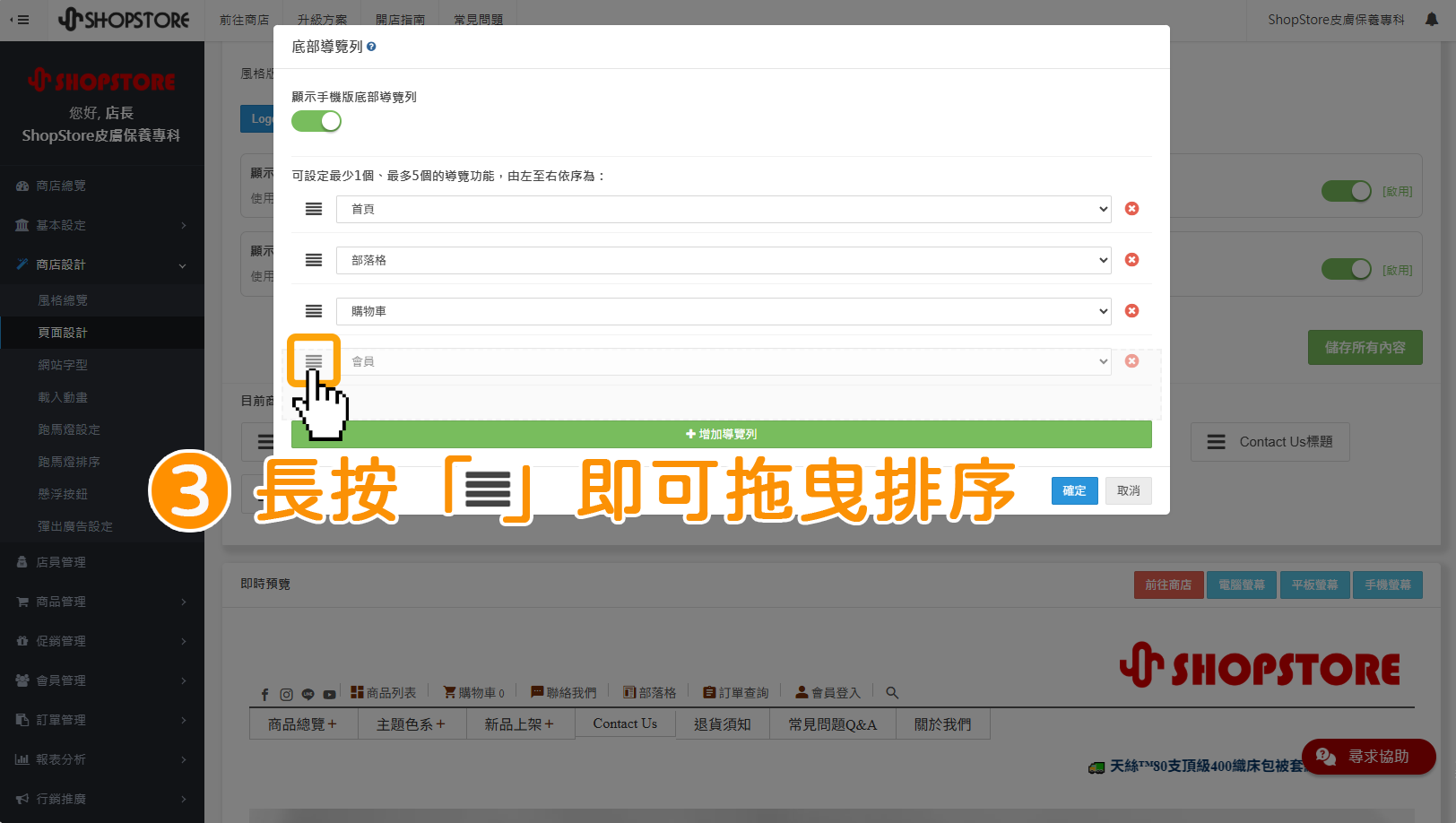Screen dimensions: 1456x823
Task: Toggle 顯示手機版底部導覽列 switch
Action: click(316, 121)
